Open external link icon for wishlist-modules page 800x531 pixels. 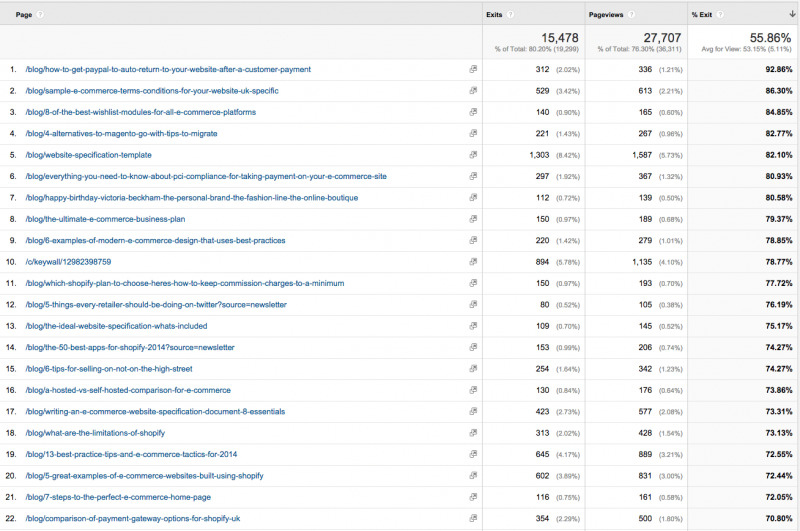(473, 112)
